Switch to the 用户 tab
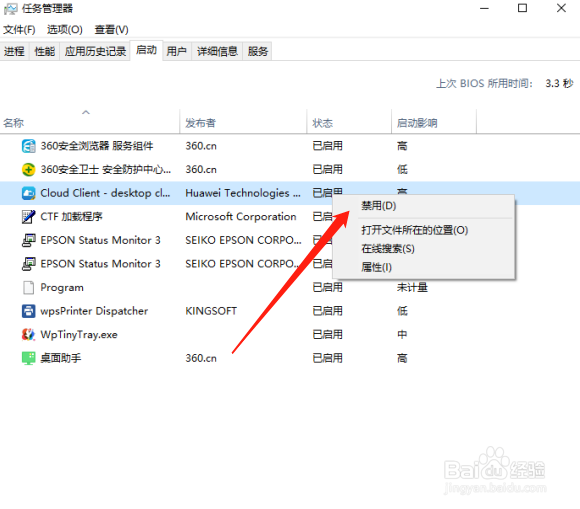Image resolution: width=580 pixels, height=509 pixels. tap(176, 51)
